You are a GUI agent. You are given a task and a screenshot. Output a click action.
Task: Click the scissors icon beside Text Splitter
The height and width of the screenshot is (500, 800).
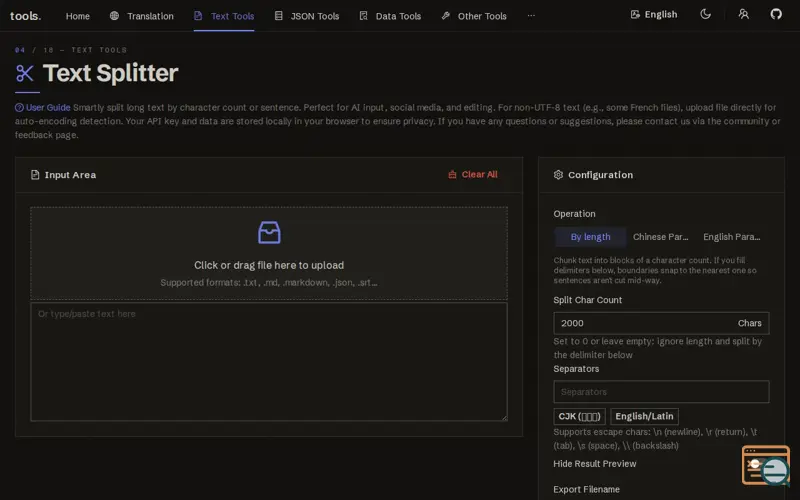(25, 73)
